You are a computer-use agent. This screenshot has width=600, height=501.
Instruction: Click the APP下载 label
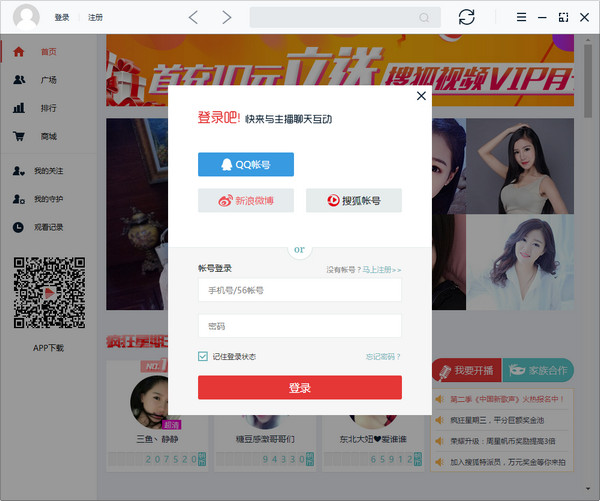tap(48, 348)
